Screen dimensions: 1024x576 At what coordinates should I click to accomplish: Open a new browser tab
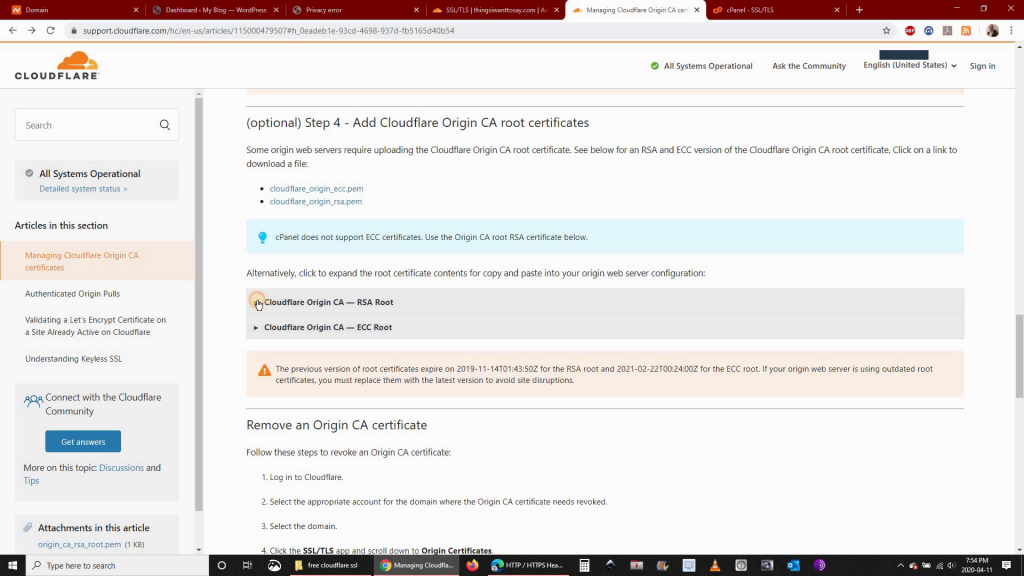tap(859, 10)
